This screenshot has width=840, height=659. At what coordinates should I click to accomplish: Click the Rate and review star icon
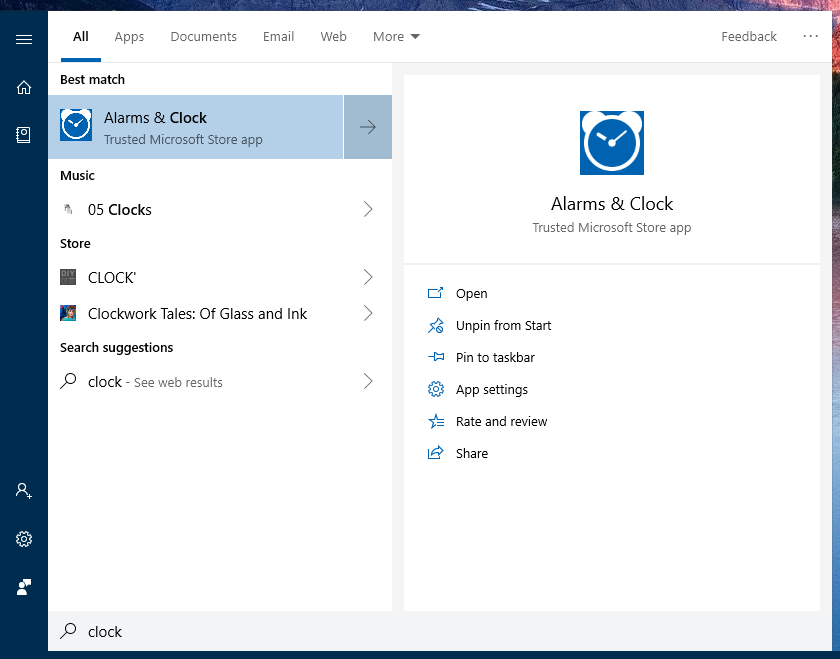[436, 421]
